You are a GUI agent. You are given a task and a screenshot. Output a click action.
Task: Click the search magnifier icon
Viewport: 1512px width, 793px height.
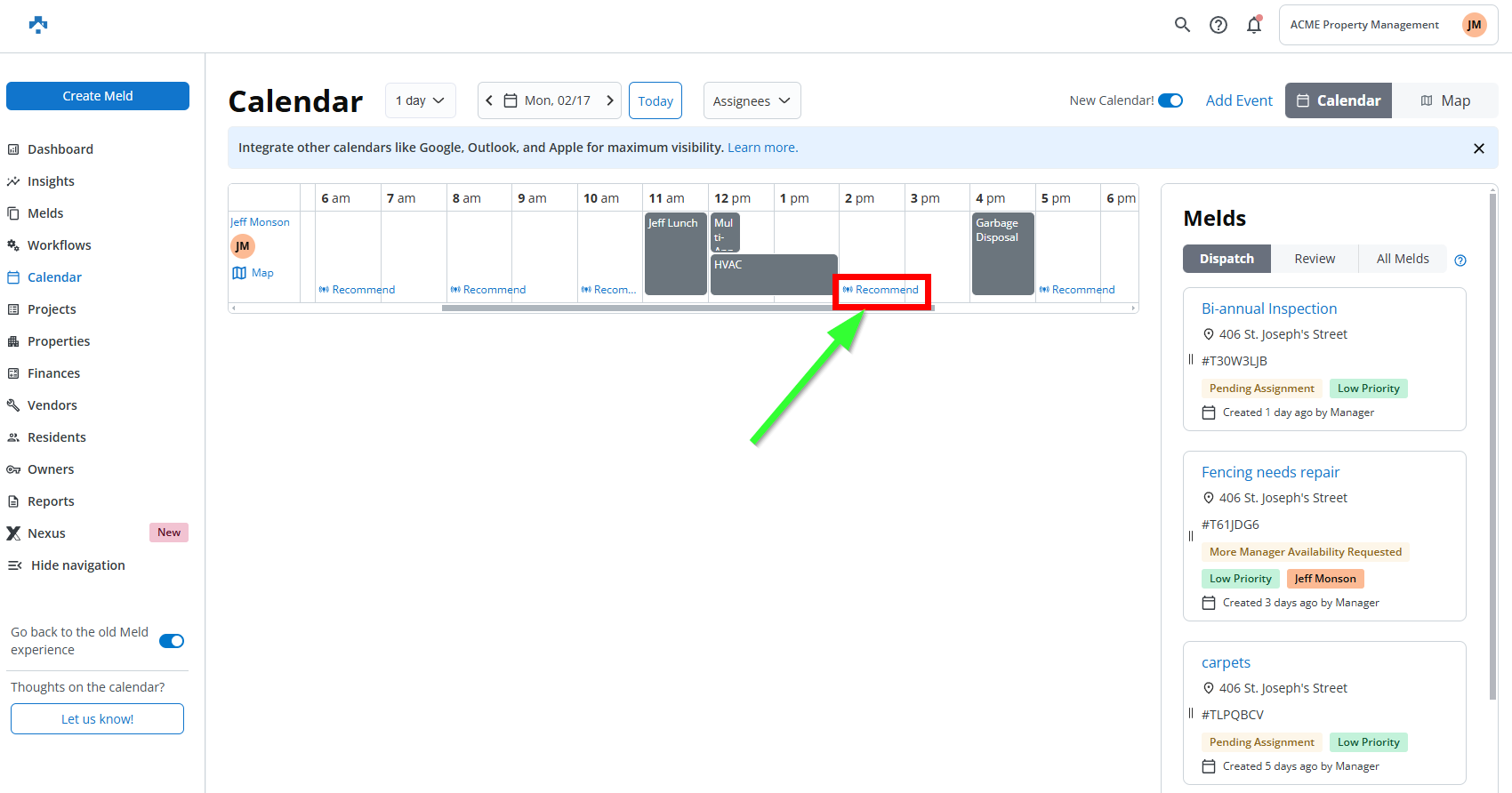[1182, 25]
